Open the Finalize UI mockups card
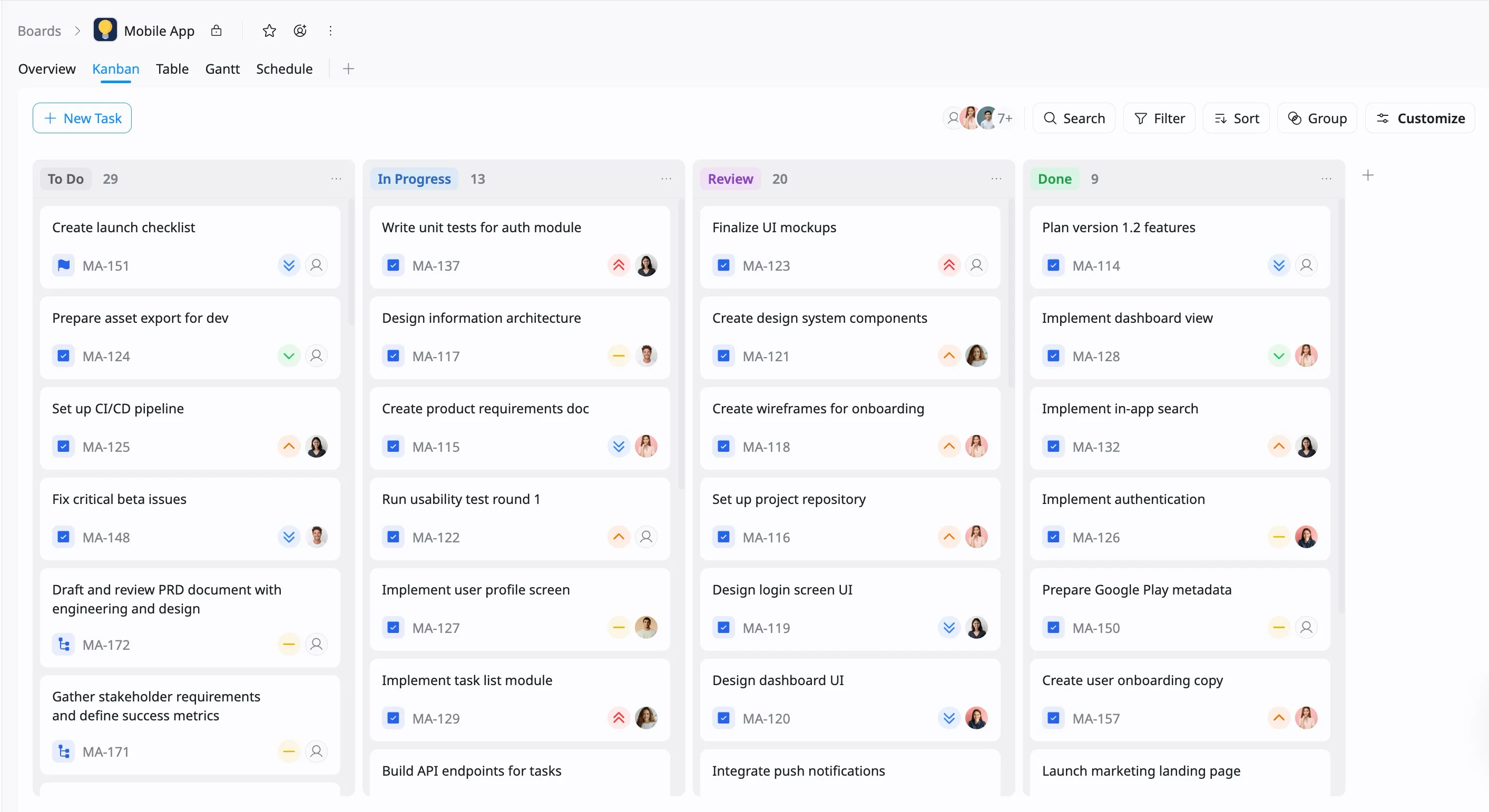The width and height of the screenshot is (1489, 812). [x=850, y=247]
